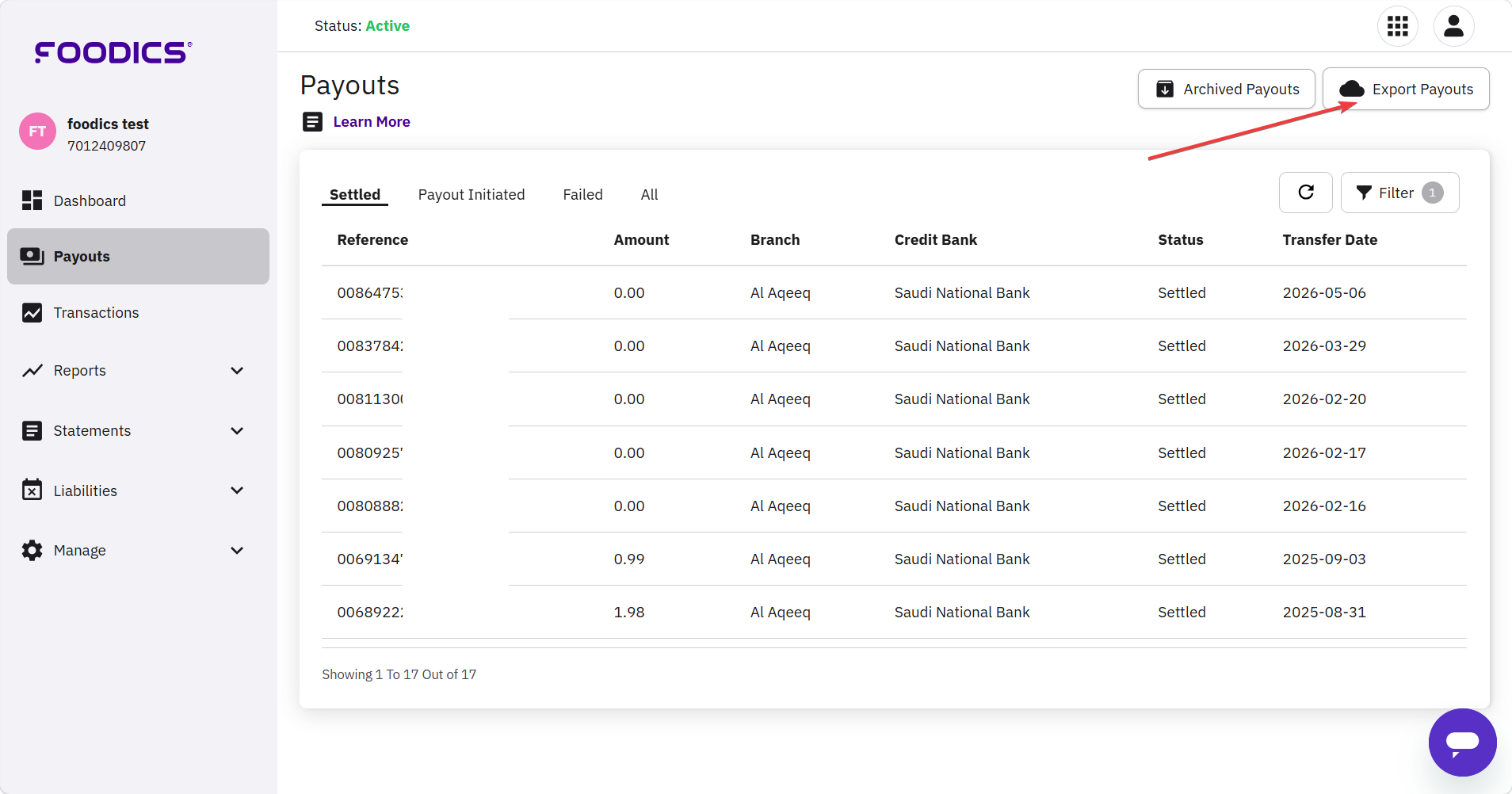Expand the Manage menu chevron

click(x=236, y=551)
